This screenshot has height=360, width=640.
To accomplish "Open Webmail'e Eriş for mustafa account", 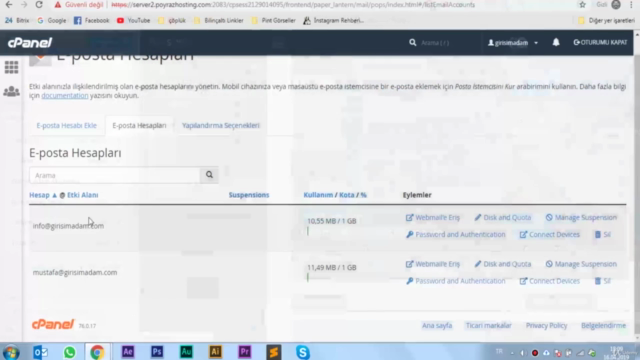I will click(433, 264).
